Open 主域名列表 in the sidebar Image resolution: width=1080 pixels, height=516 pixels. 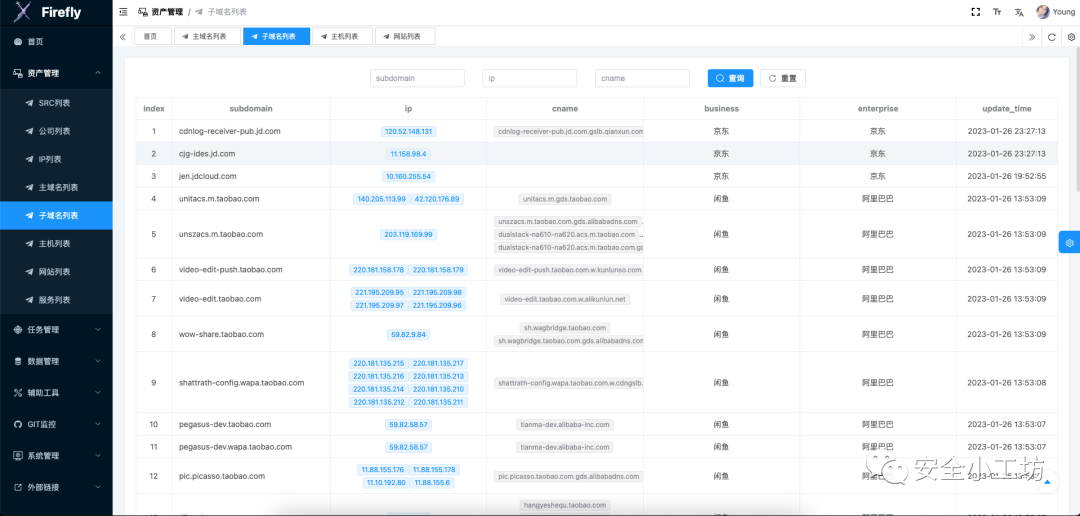coord(56,187)
